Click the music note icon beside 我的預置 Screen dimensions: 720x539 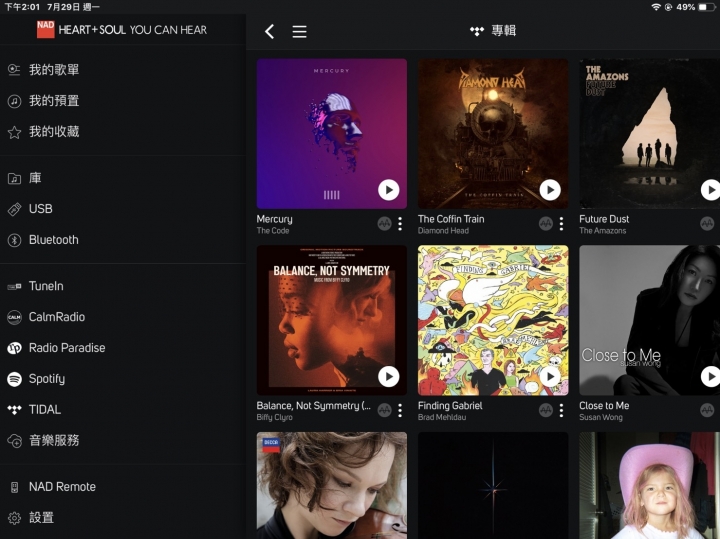tap(14, 101)
